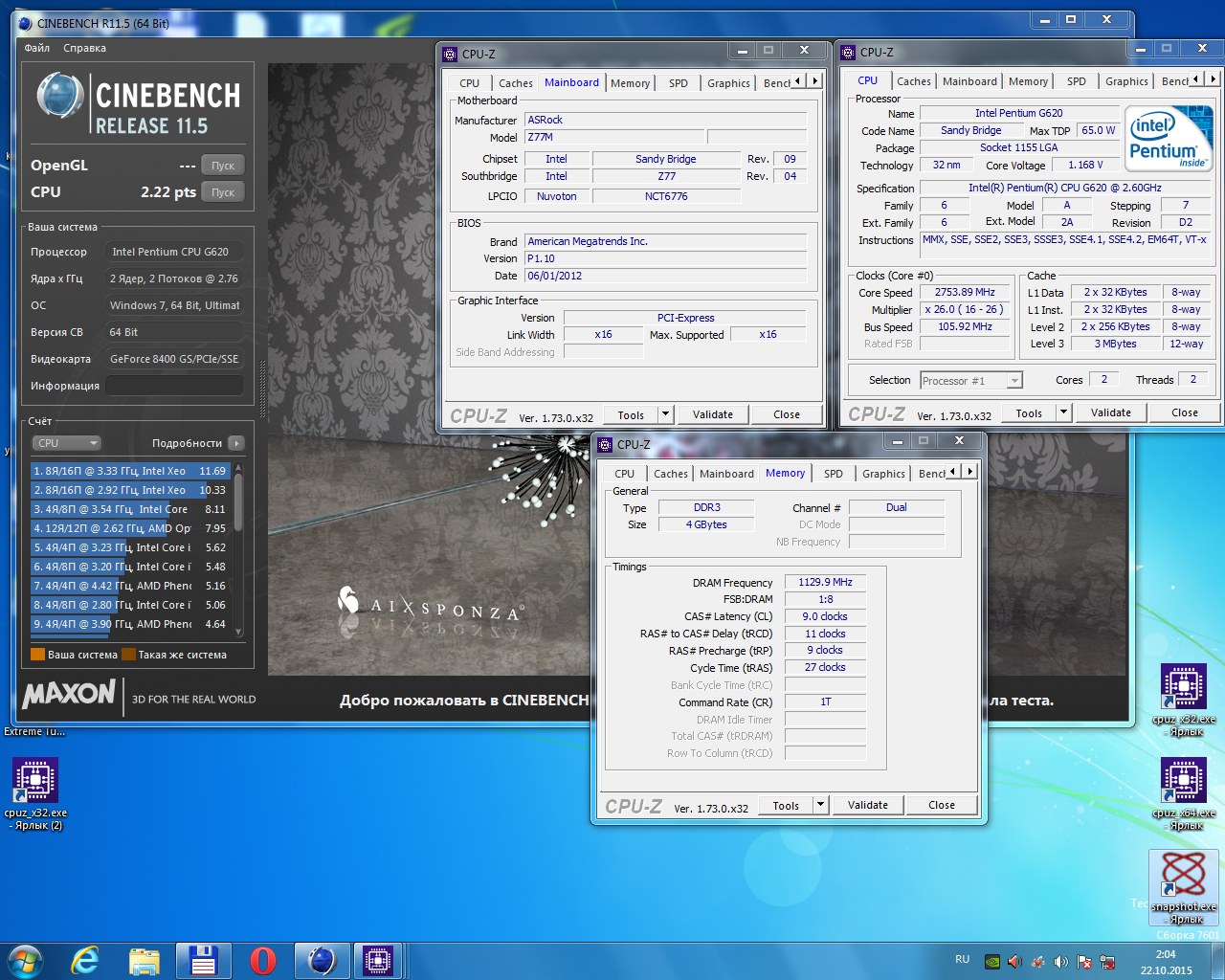
Task: Open cpuz_x64.exe desktop shortcut
Action: click(1184, 793)
